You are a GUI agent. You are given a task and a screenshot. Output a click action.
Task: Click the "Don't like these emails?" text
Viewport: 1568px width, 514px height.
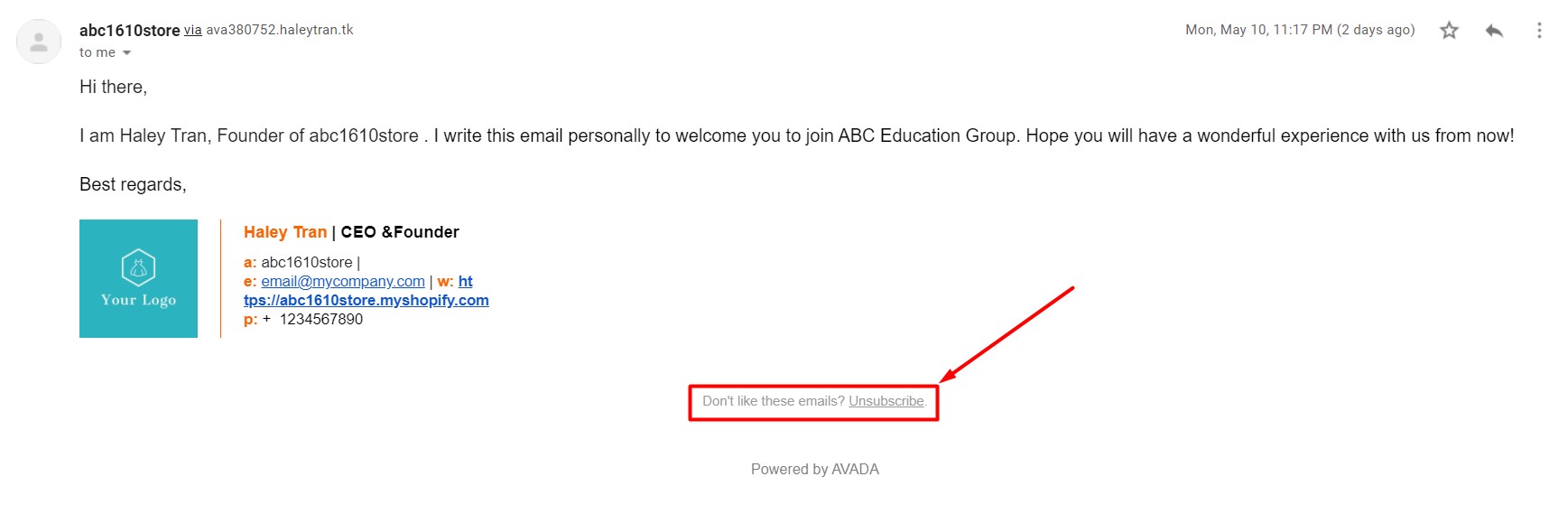(773, 401)
